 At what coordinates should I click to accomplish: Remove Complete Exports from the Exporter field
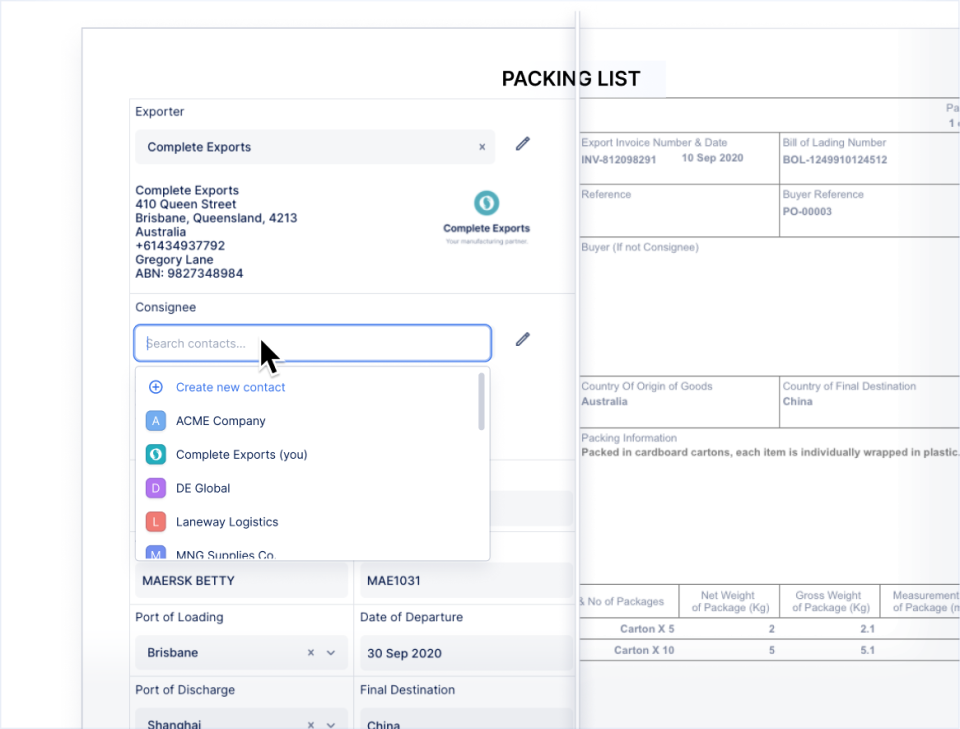coord(481,147)
